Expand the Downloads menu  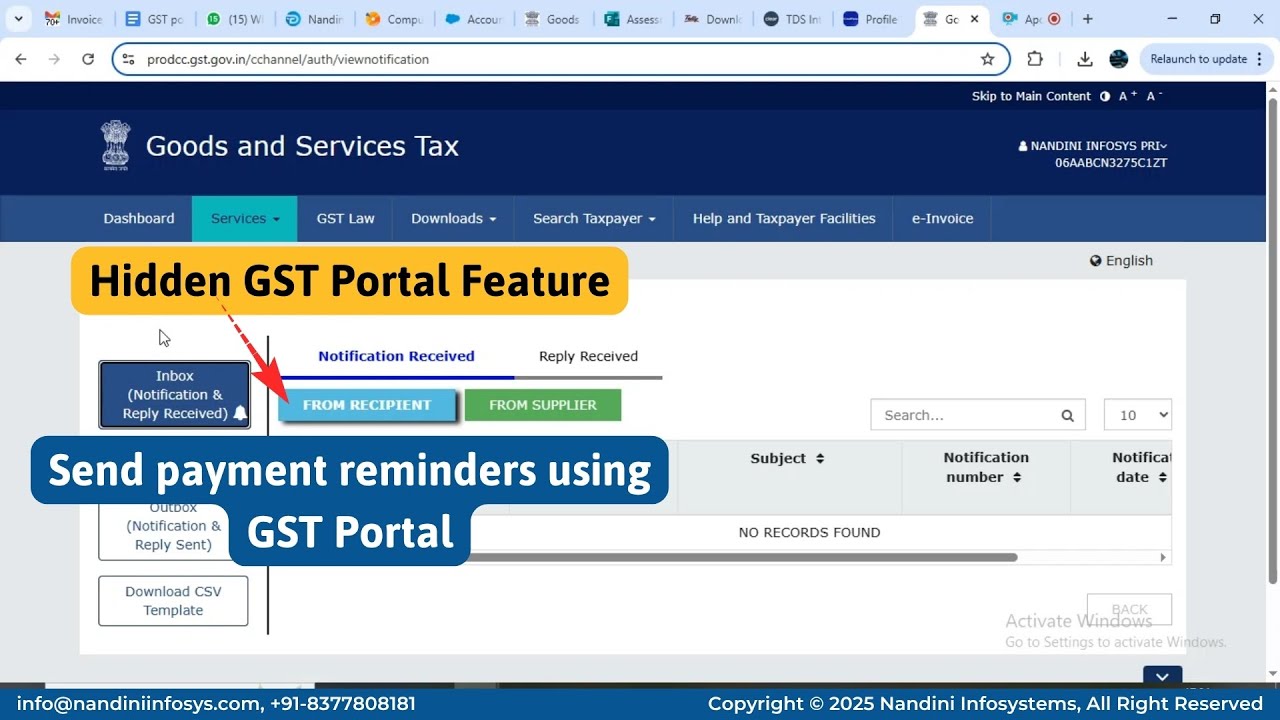pos(454,218)
